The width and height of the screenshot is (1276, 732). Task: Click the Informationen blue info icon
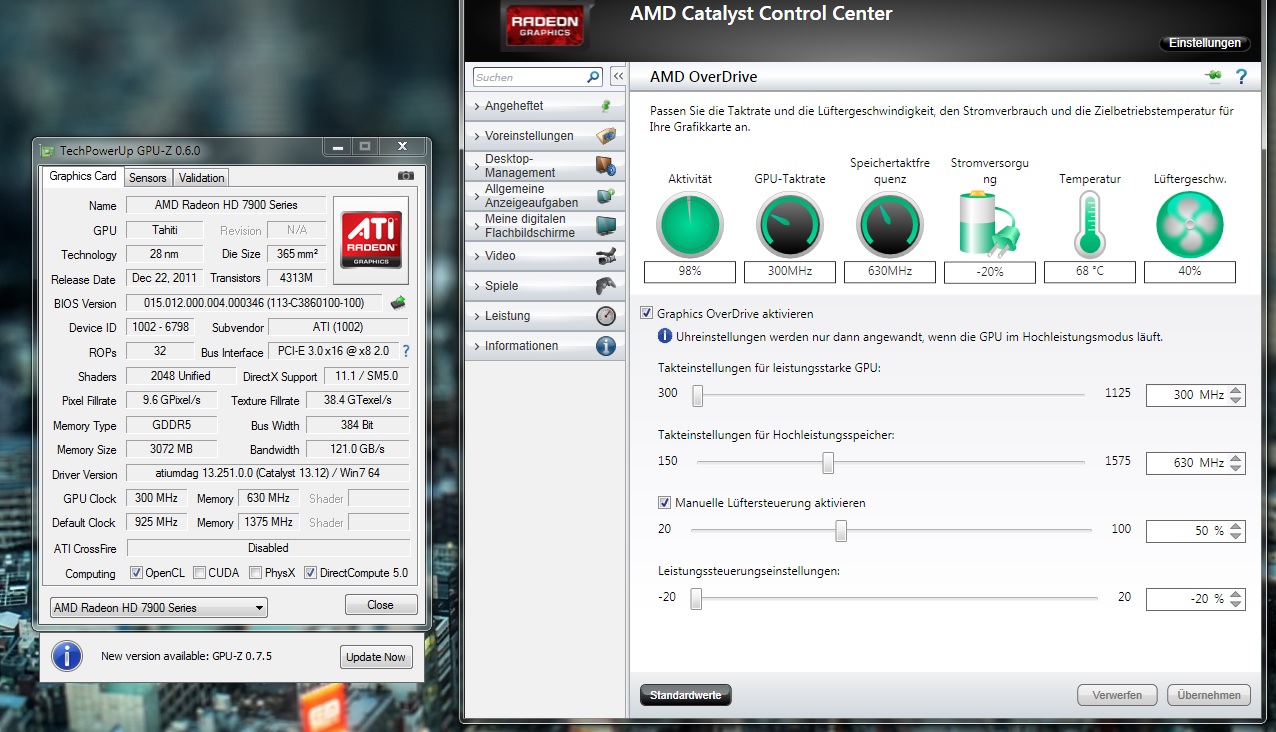point(606,346)
